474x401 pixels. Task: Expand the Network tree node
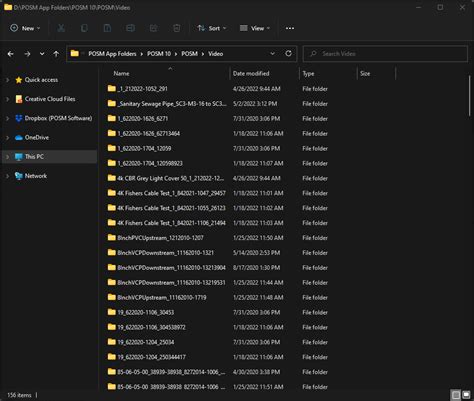tap(7, 176)
